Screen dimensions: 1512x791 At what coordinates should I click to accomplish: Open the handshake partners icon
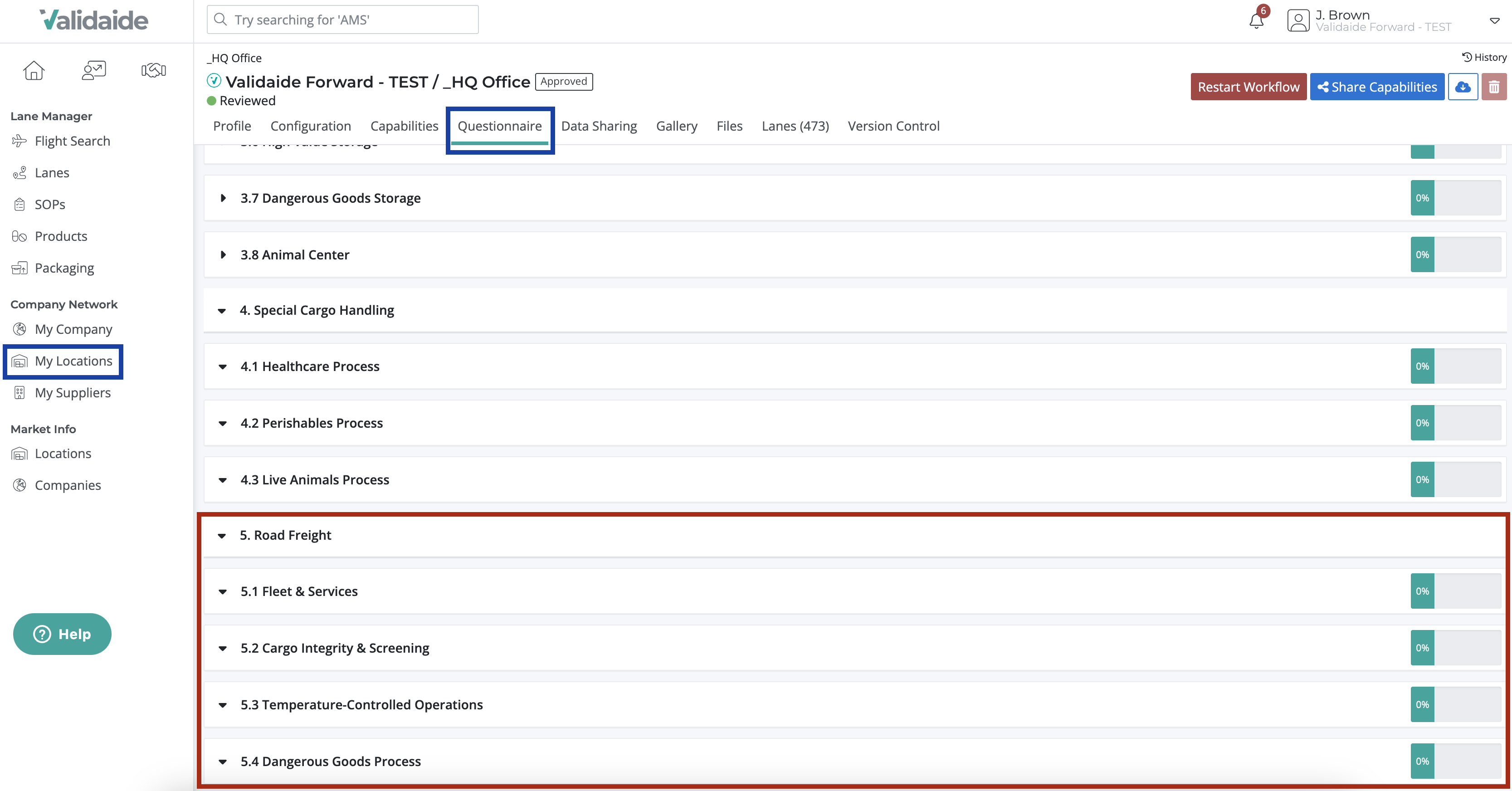154,70
